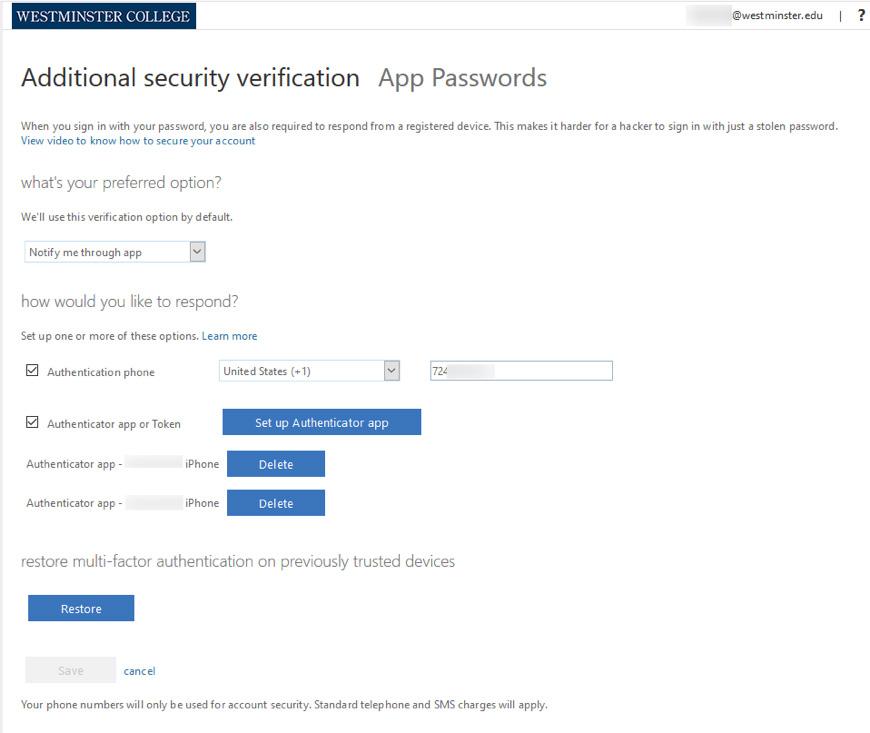Select the Additional security verification tab

pyautogui.click(x=190, y=78)
